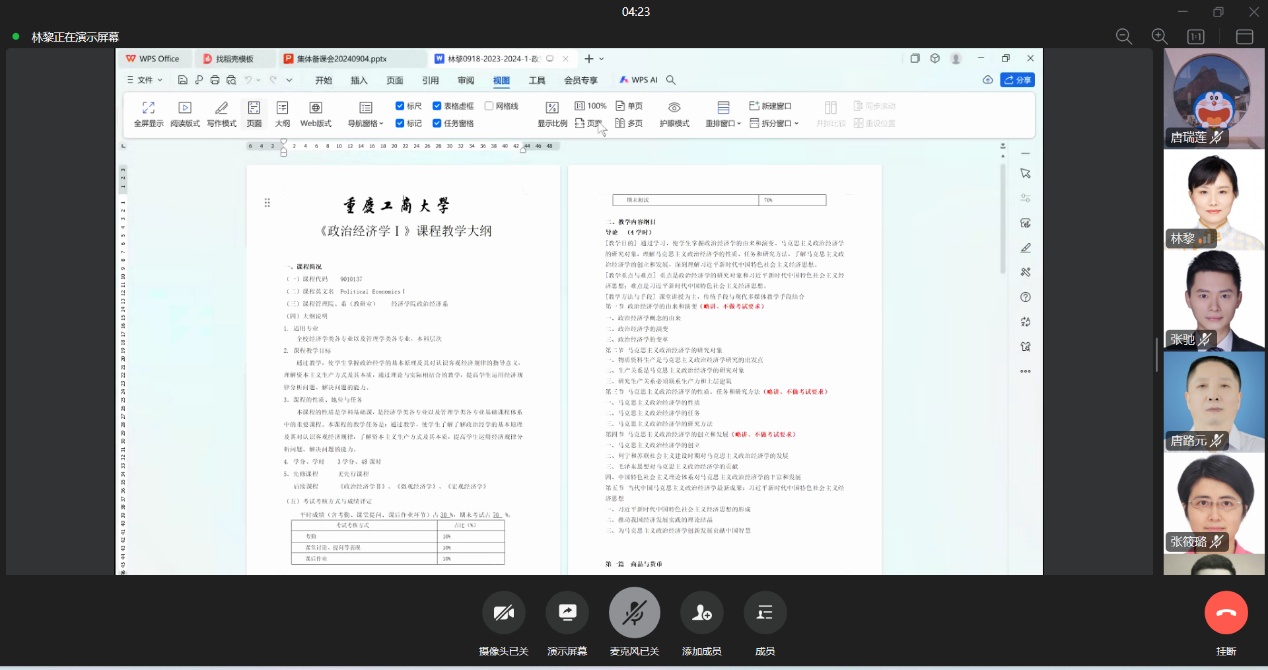Click the 全屏显示 fullscreen icon

(x=148, y=108)
